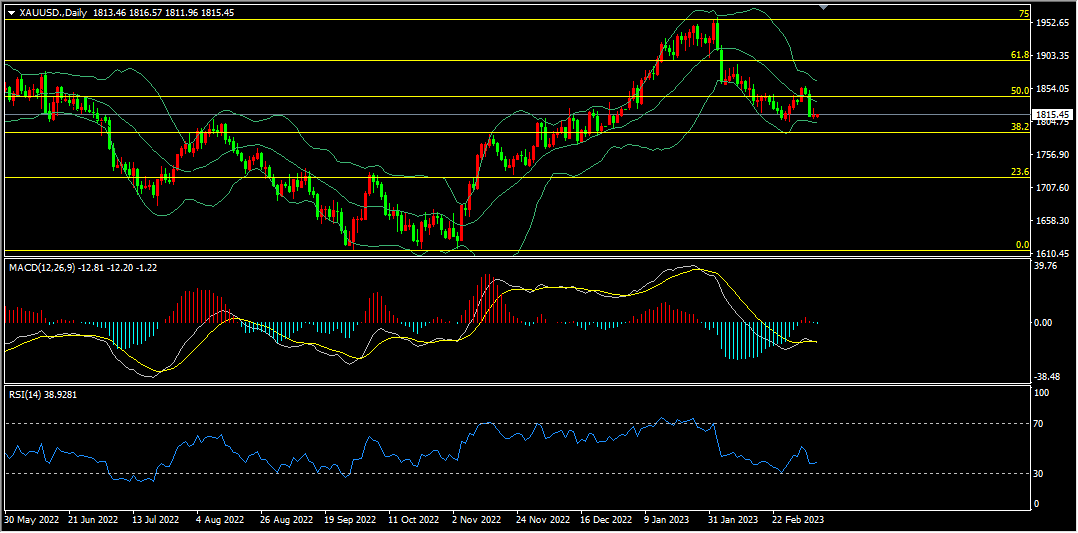1078x533 pixels.
Task: Click the gray chart shift triangle marker
Action: (824, 6)
